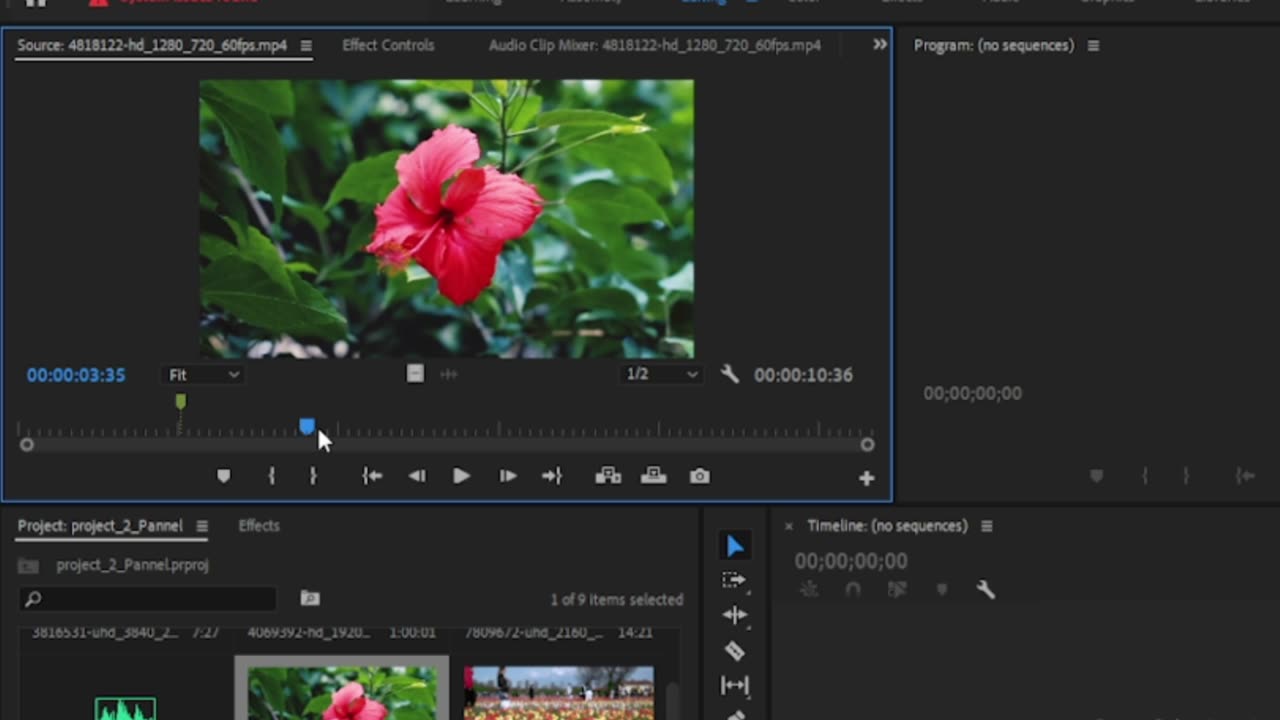
Task: Click the green marker on source ruler
Action: (180, 401)
